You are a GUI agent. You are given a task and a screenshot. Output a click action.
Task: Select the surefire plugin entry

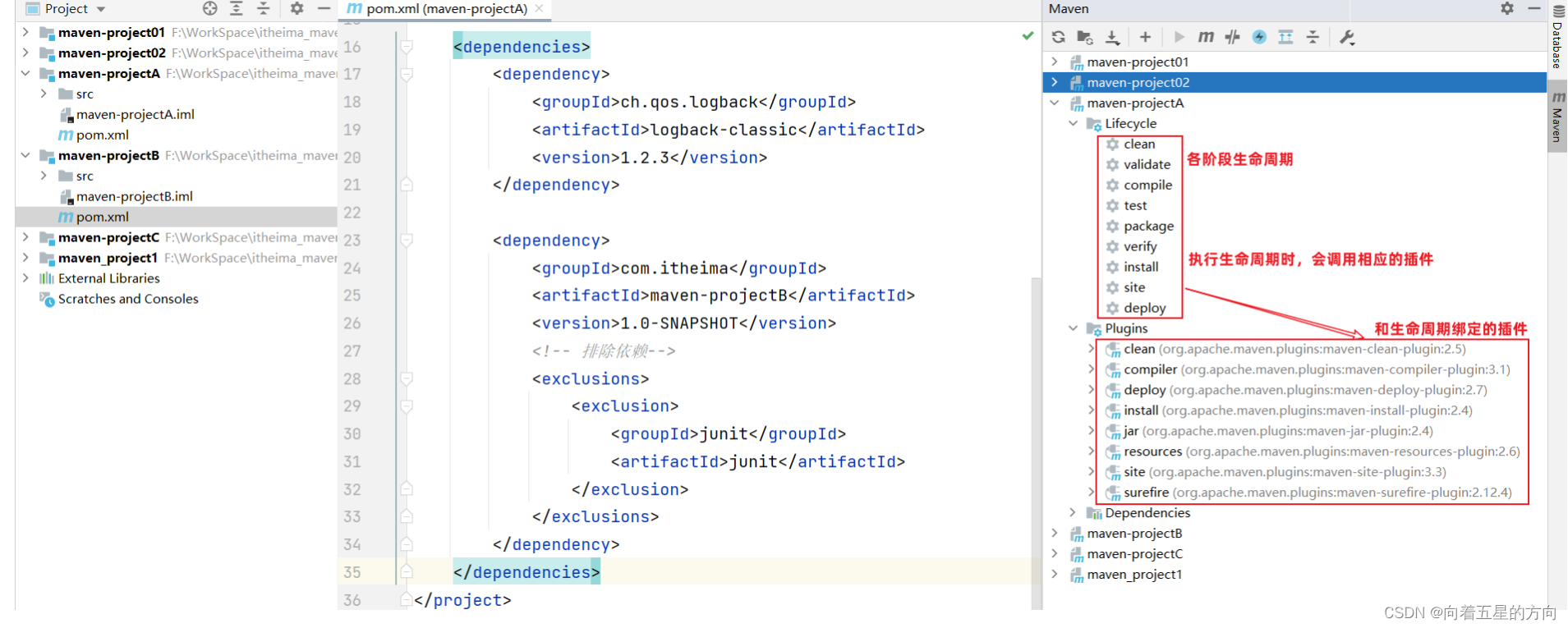pyautogui.click(x=1309, y=493)
